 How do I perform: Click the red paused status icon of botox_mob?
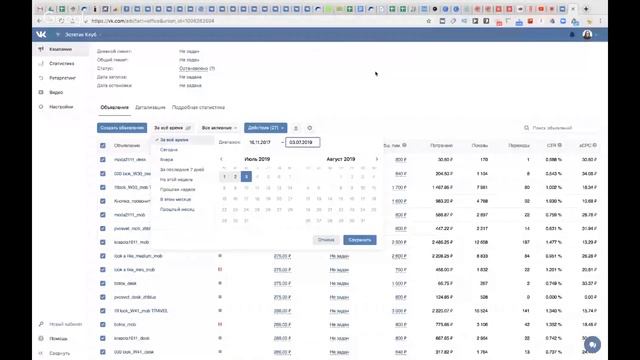(x=220, y=324)
